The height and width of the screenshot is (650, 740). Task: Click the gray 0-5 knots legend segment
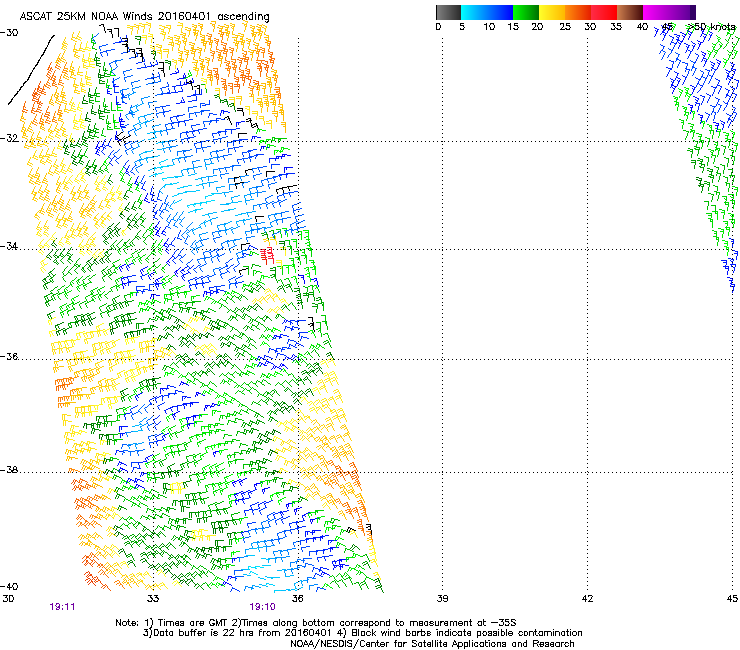click(x=448, y=12)
